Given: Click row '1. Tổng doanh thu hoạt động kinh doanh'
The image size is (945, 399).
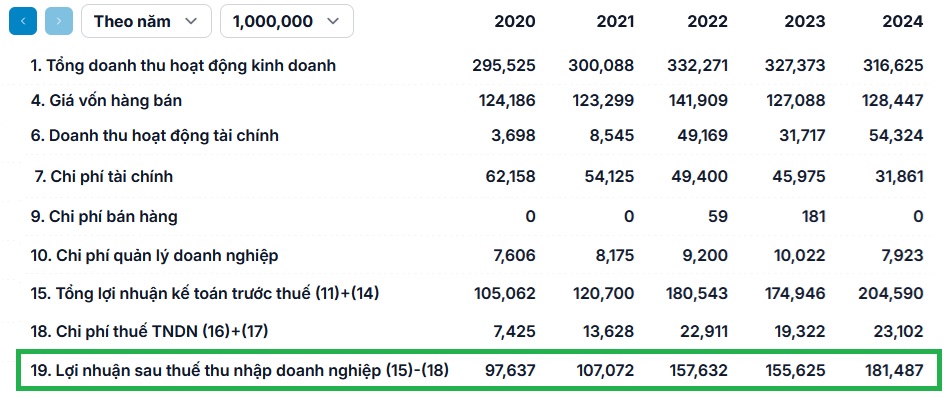Looking at the screenshot, I should (476, 65).
